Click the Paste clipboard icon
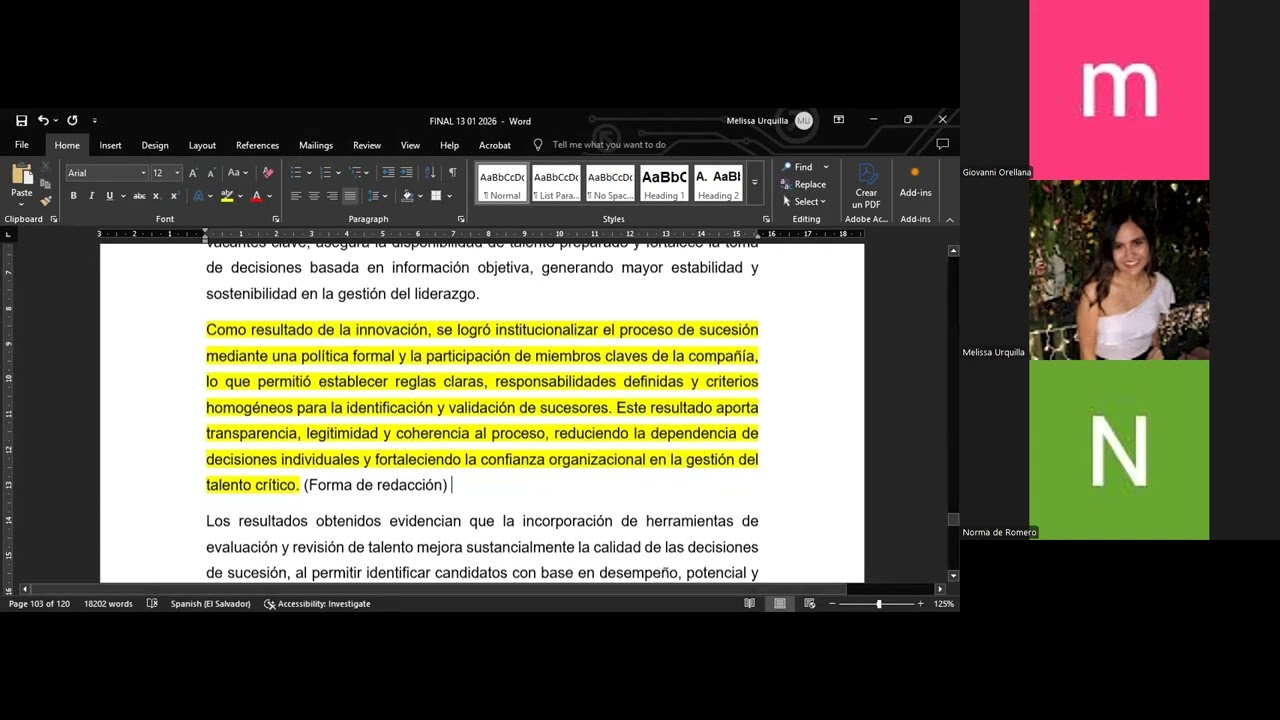This screenshot has width=1280, height=720. click(x=21, y=174)
